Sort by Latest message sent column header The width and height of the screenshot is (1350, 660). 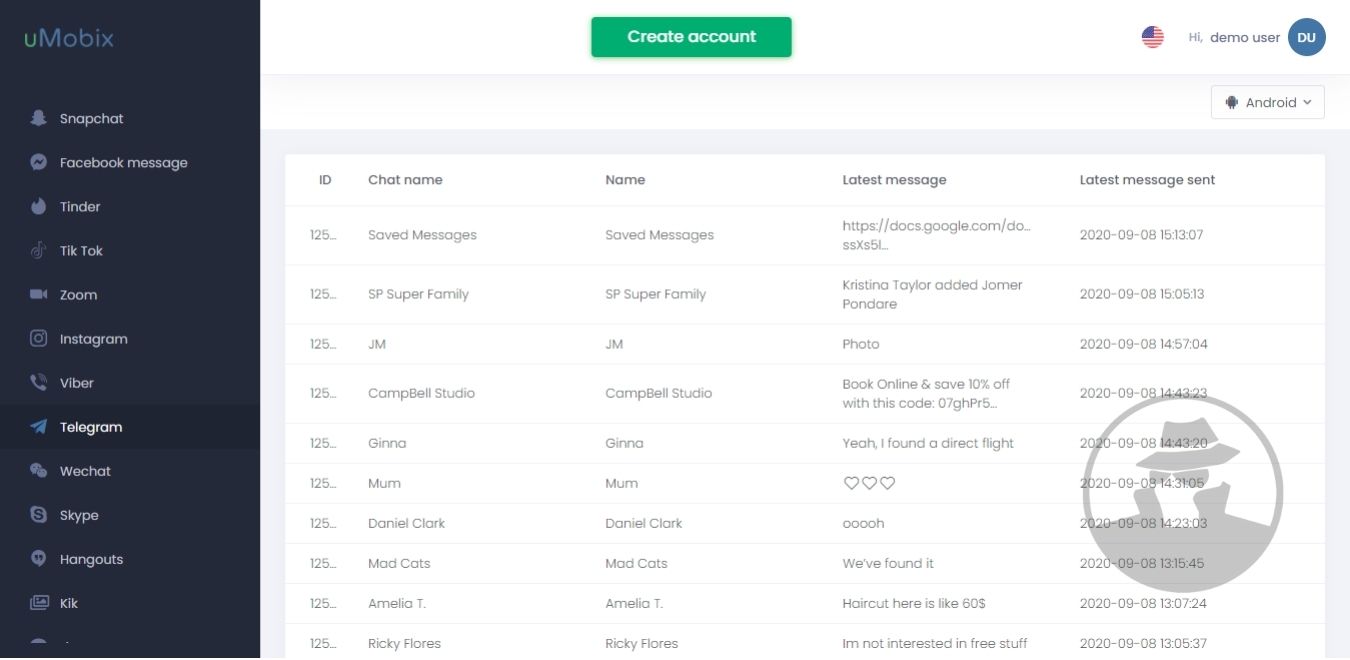coord(1147,180)
